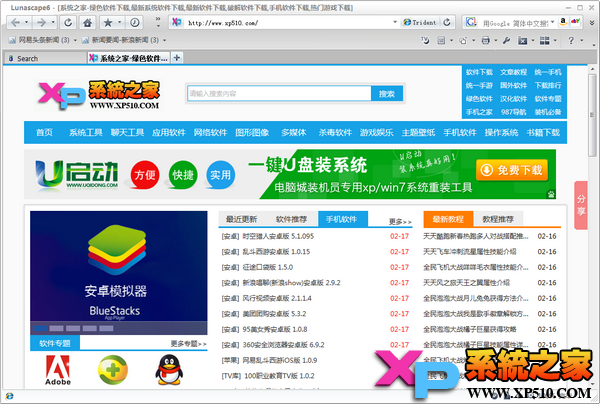Switch to 系统之家-绿色软件 tab

129,58
